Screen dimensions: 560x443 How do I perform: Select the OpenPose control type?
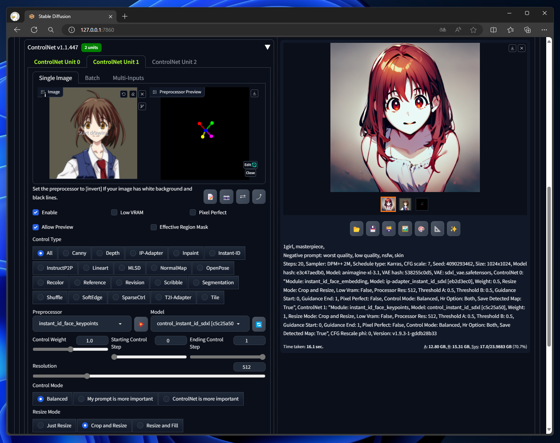click(213, 268)
